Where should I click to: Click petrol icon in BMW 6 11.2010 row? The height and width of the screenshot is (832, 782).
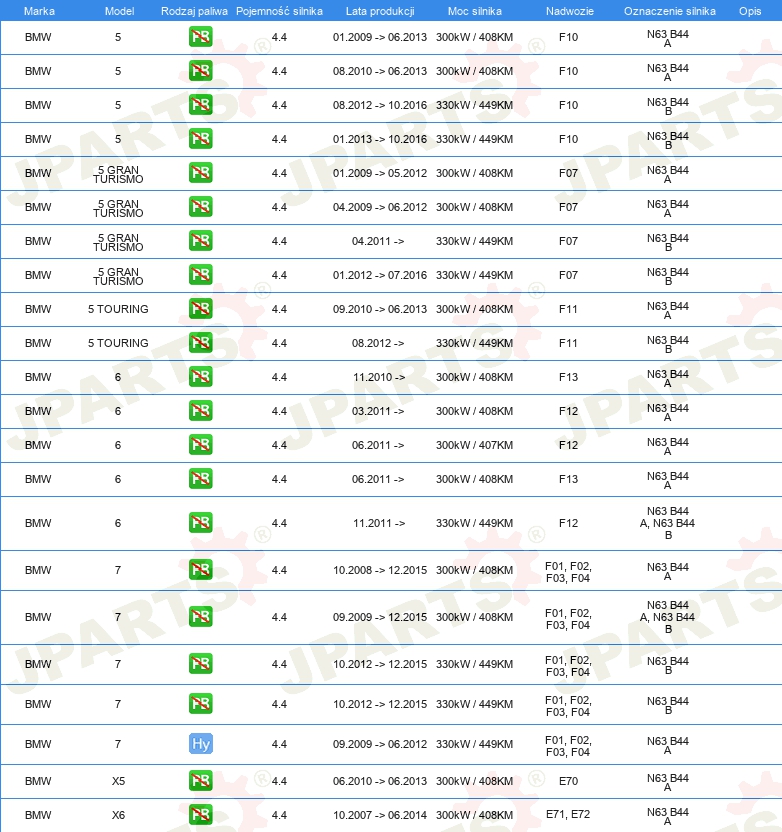[x=201, y=376]
